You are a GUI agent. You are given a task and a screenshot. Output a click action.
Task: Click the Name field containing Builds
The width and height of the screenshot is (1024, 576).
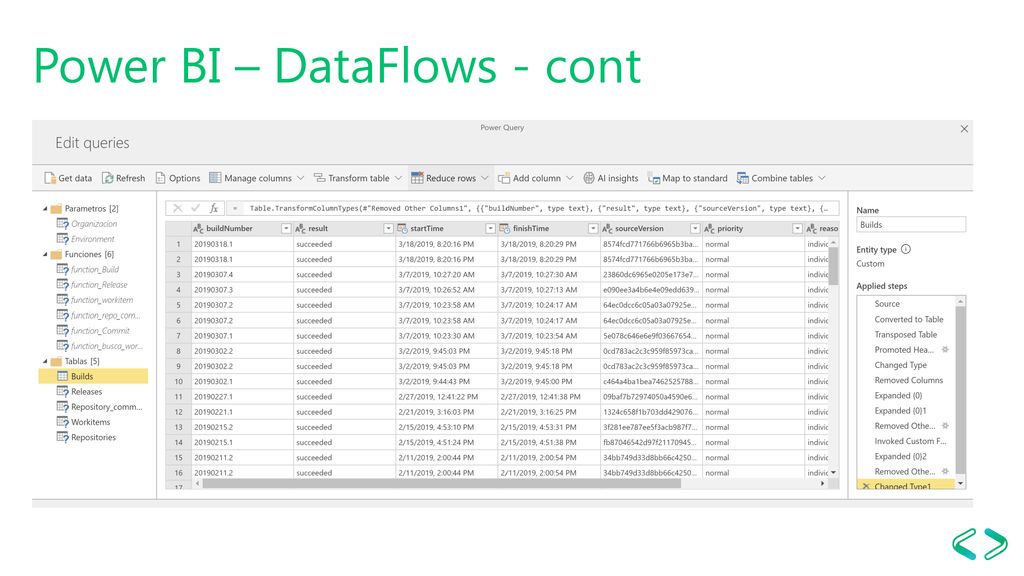tap(911, 225)
